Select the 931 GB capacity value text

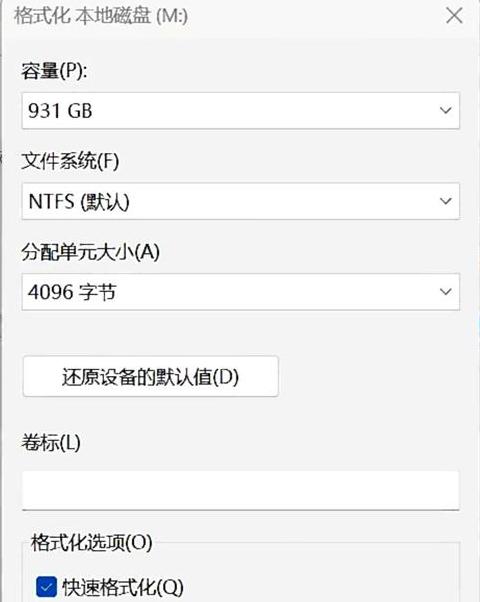pos(60,111)
